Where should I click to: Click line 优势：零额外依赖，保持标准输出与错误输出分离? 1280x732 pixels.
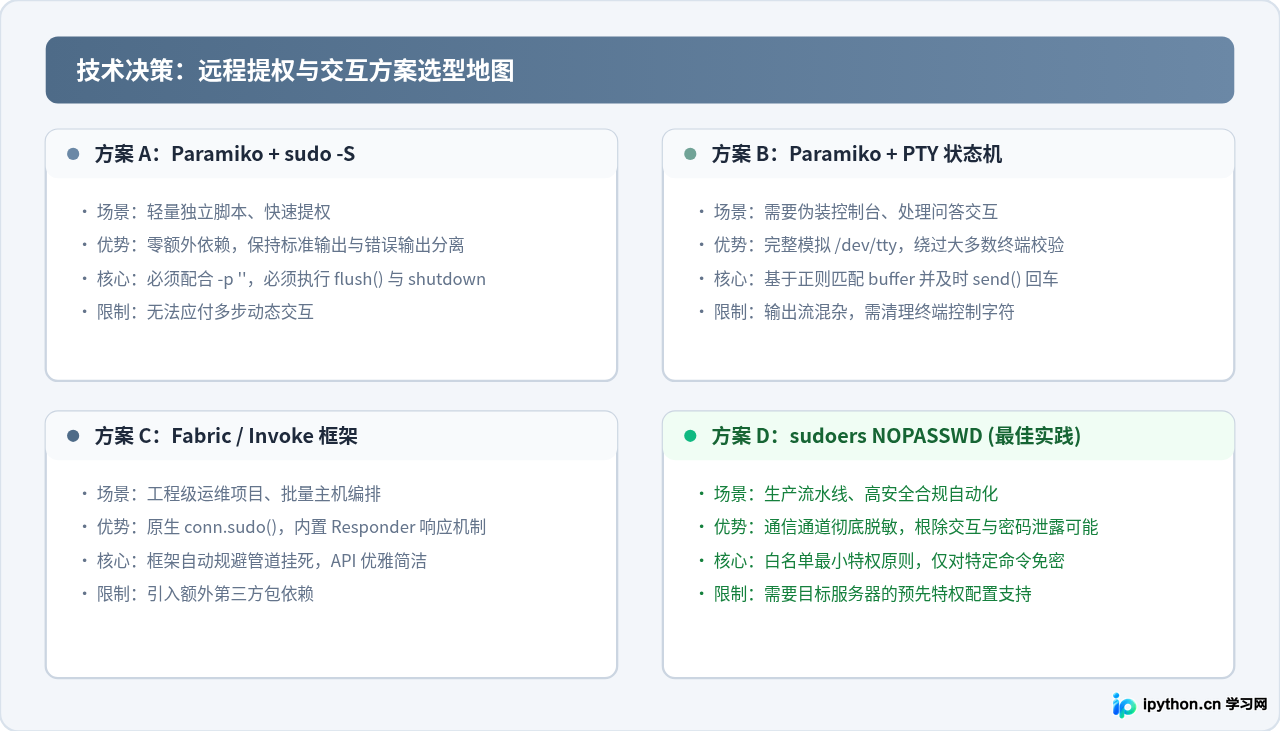[x=280, y=245]
